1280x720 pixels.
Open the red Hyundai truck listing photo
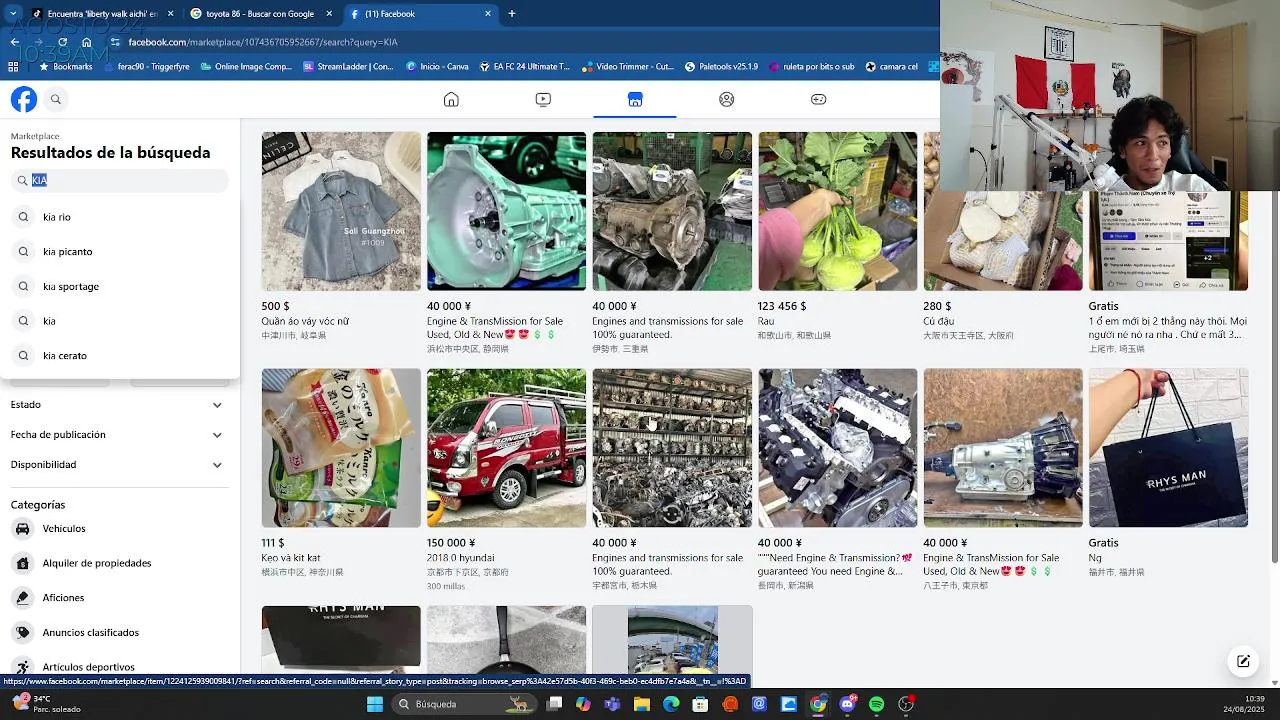pos(506,448)
